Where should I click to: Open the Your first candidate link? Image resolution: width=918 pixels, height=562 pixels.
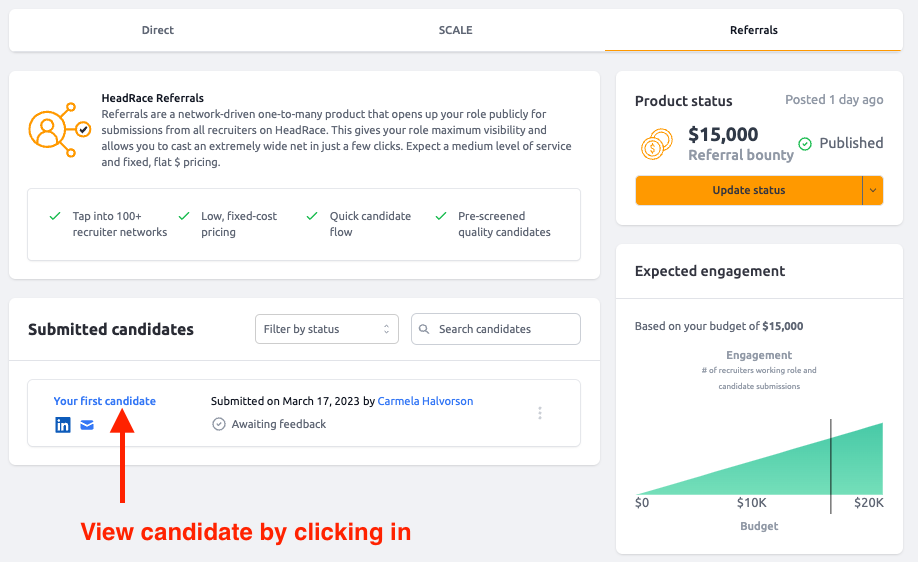[x=105, y=401]
